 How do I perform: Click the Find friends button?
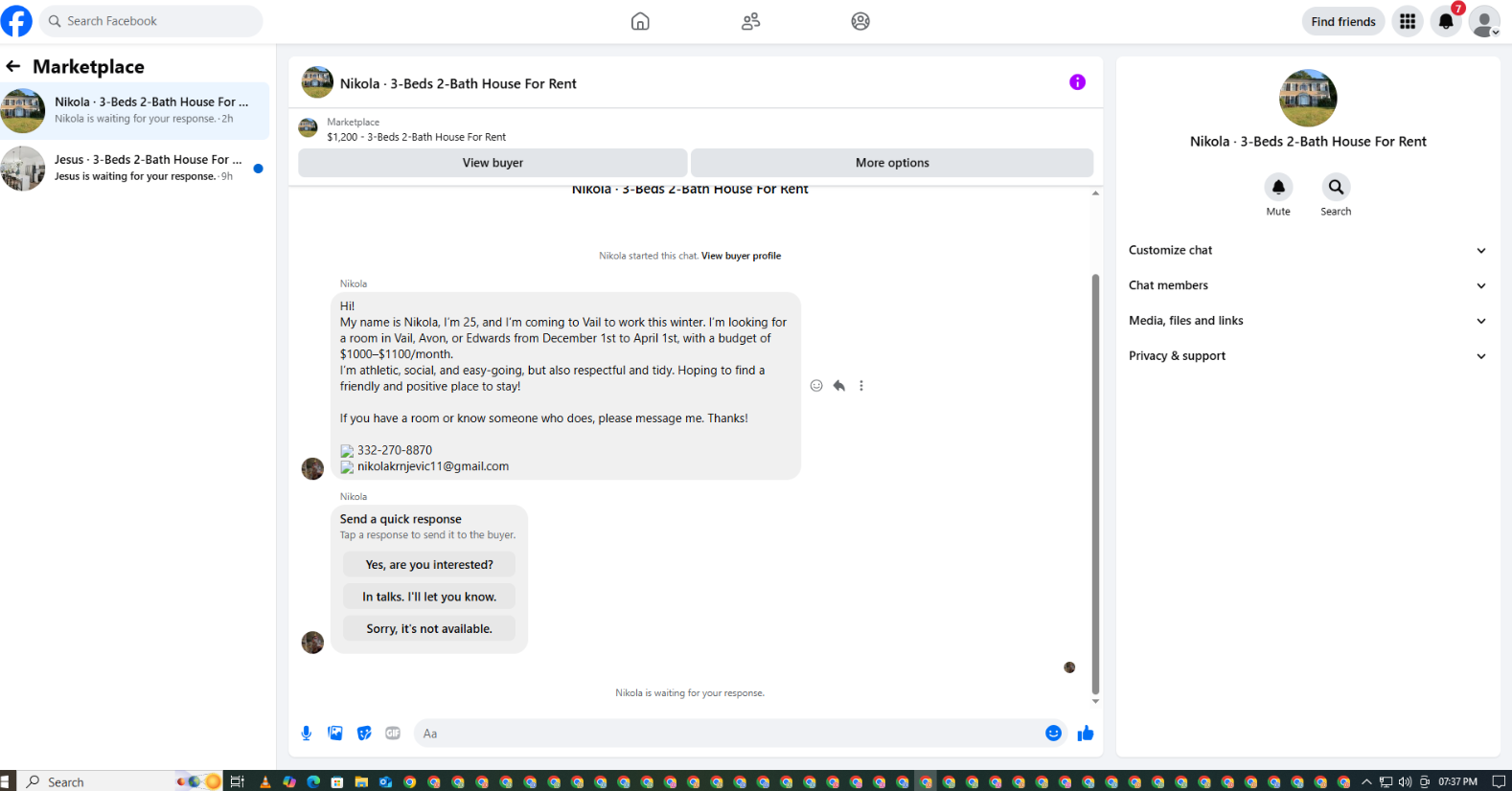[1343, 21]
